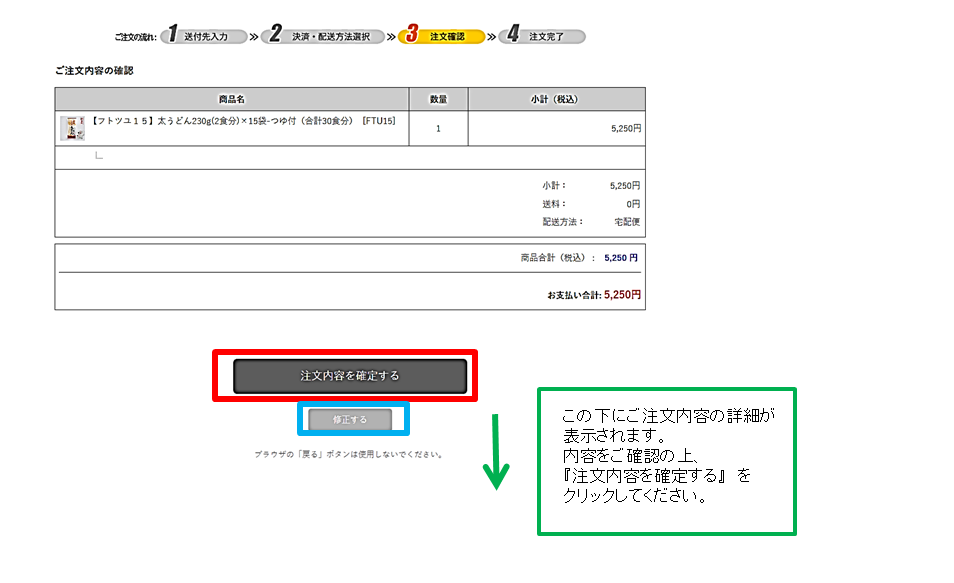Open the udon product thumbnail image
954x583 pixels.
click(72, 128)
